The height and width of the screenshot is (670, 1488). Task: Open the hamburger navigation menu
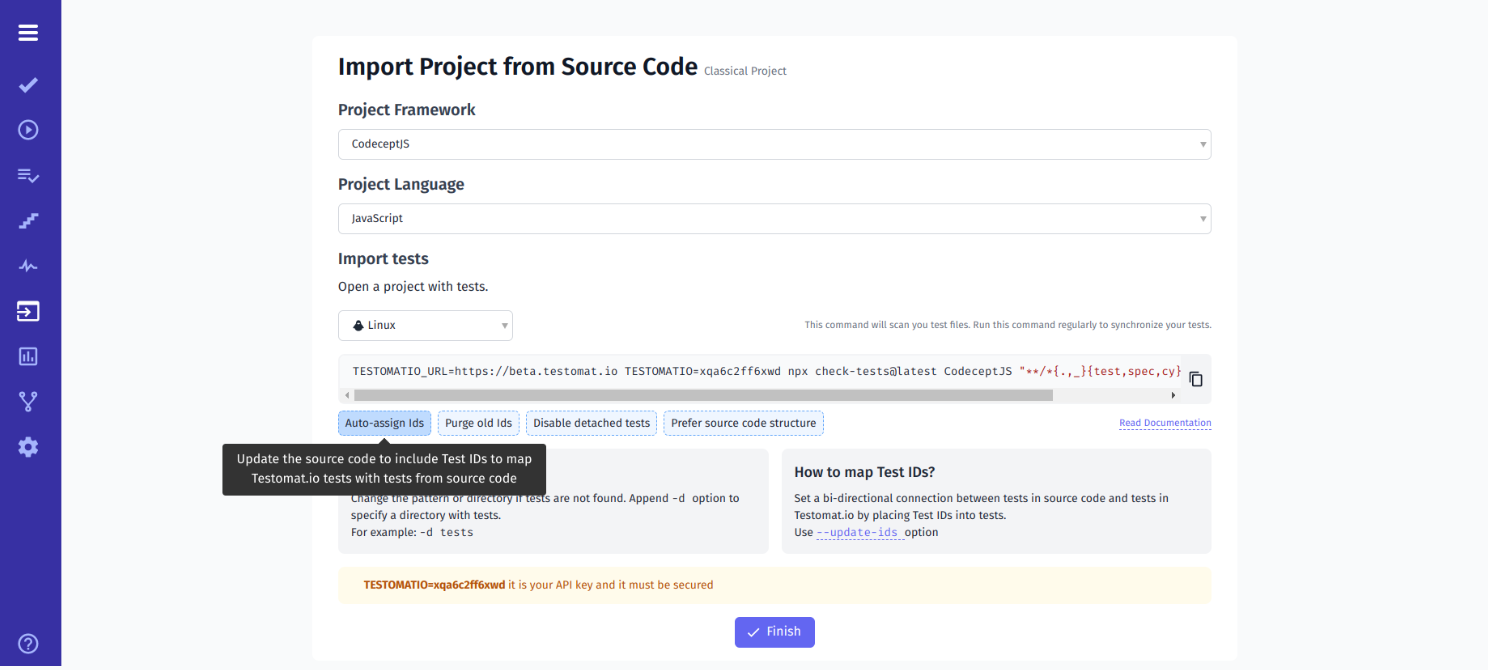[28, 32]
